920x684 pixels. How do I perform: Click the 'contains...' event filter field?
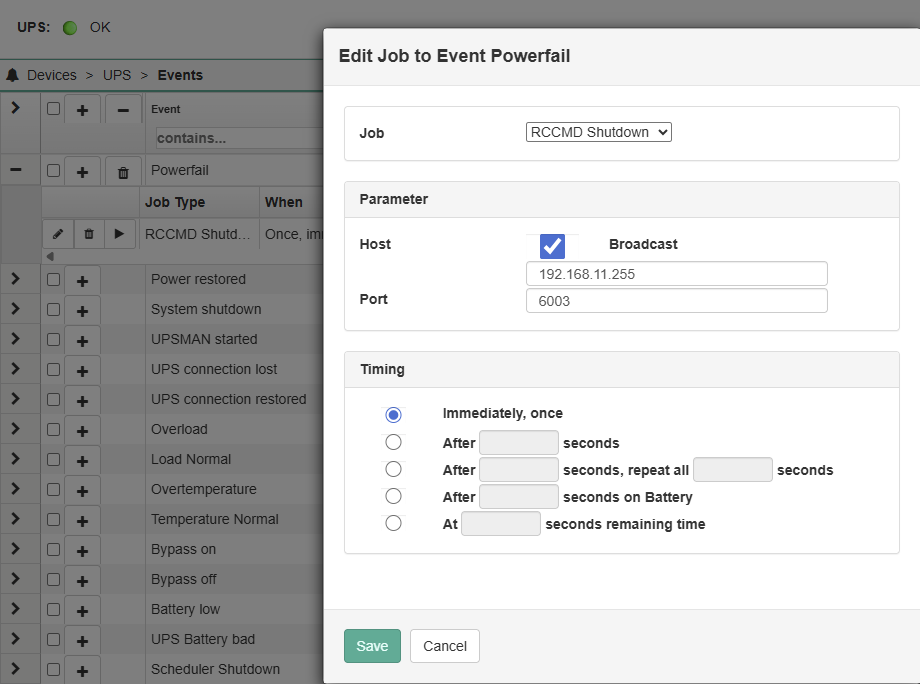[239, 138]
